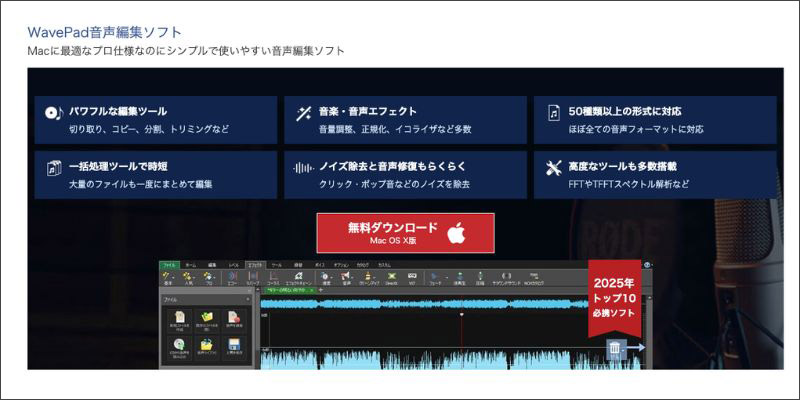Click the trash bin icon near the waveform

click(615, 348)
